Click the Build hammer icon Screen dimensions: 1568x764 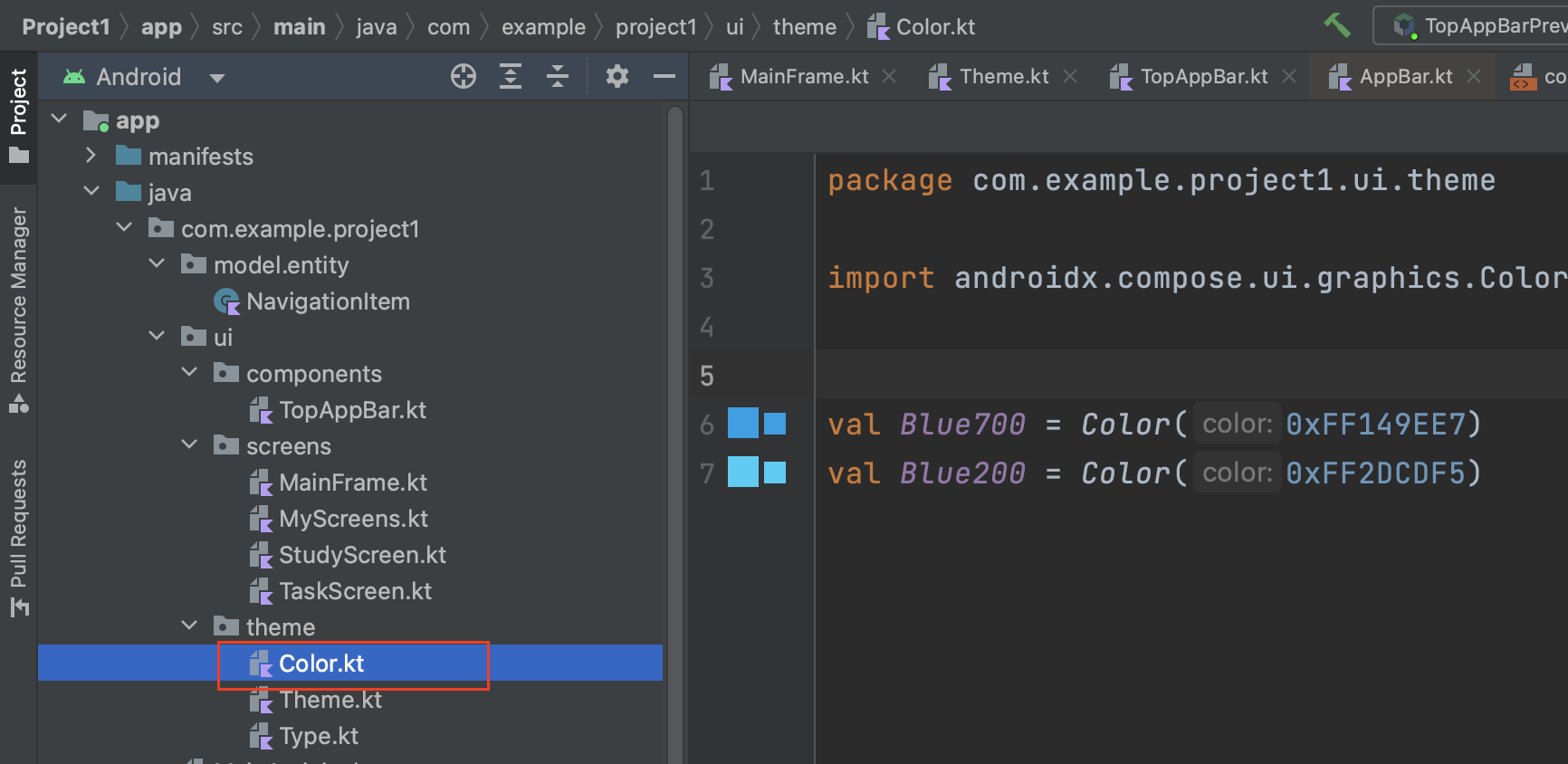(1337, 25)
